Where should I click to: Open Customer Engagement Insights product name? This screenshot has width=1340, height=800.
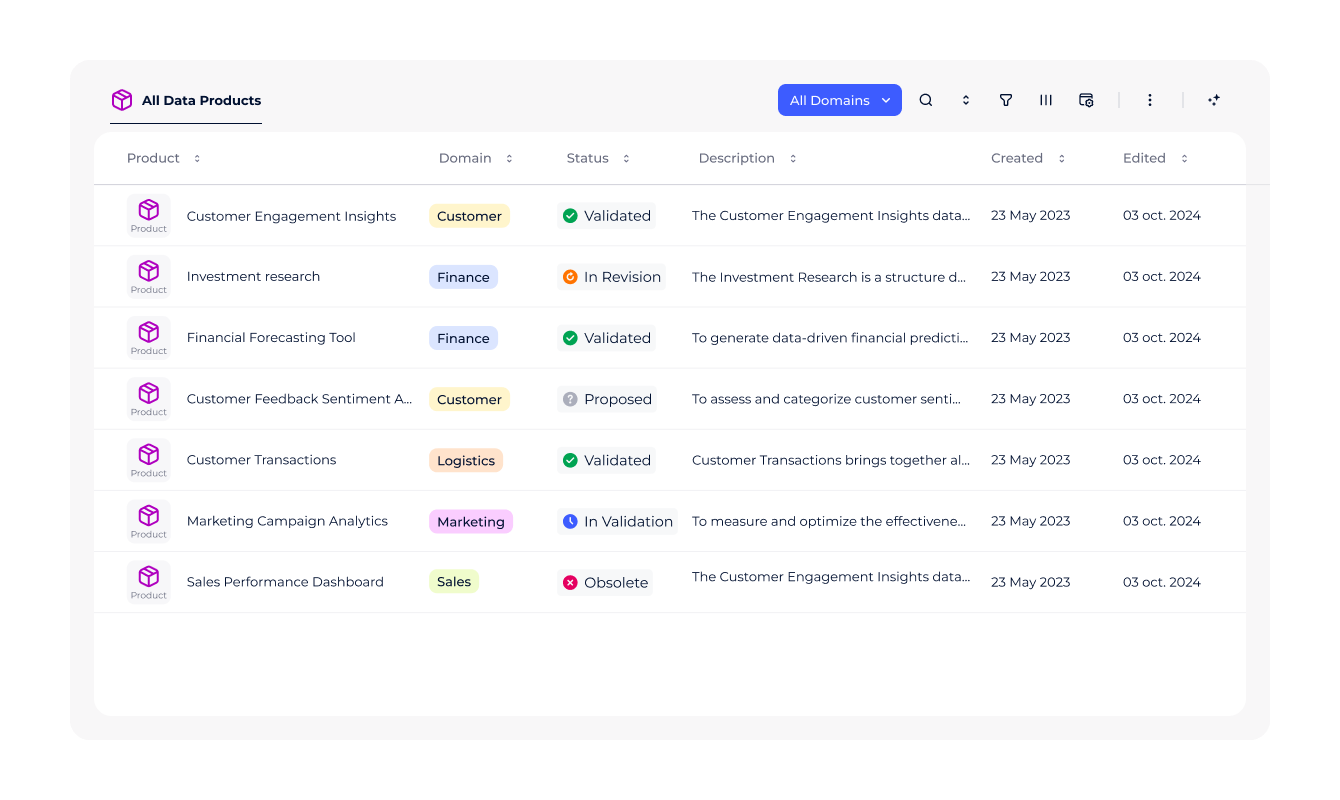291,216
